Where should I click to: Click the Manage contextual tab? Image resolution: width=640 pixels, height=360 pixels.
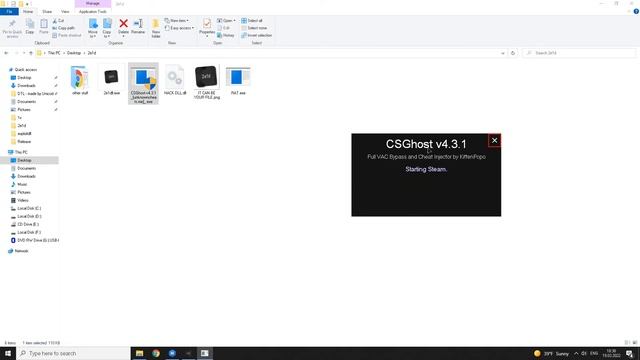(x=93, y=4)
